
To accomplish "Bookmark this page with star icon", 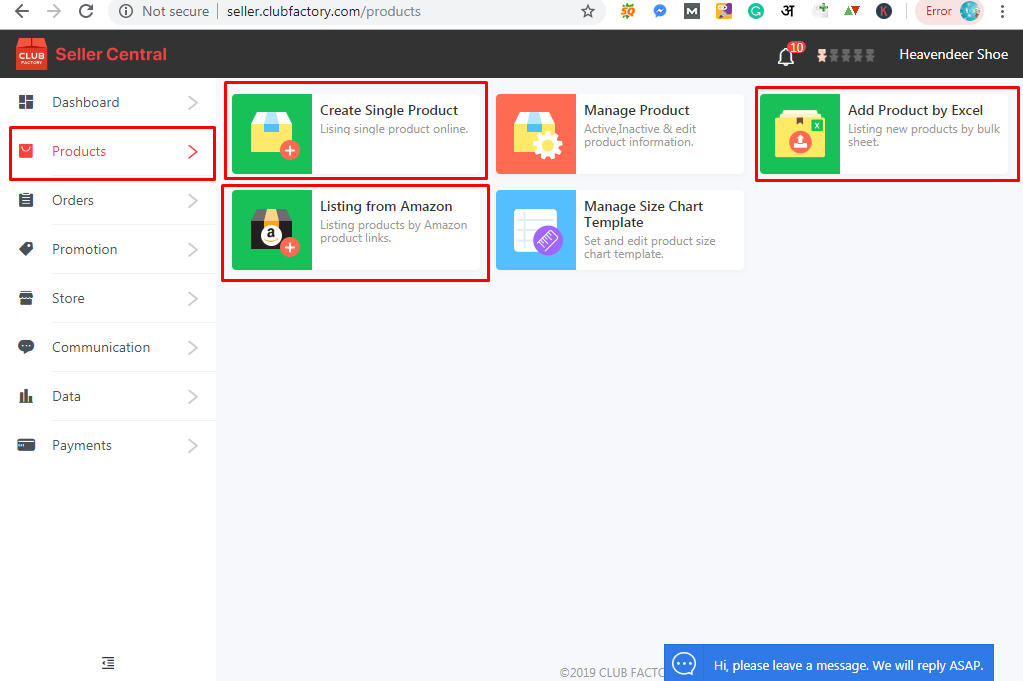I will (587, 12).
